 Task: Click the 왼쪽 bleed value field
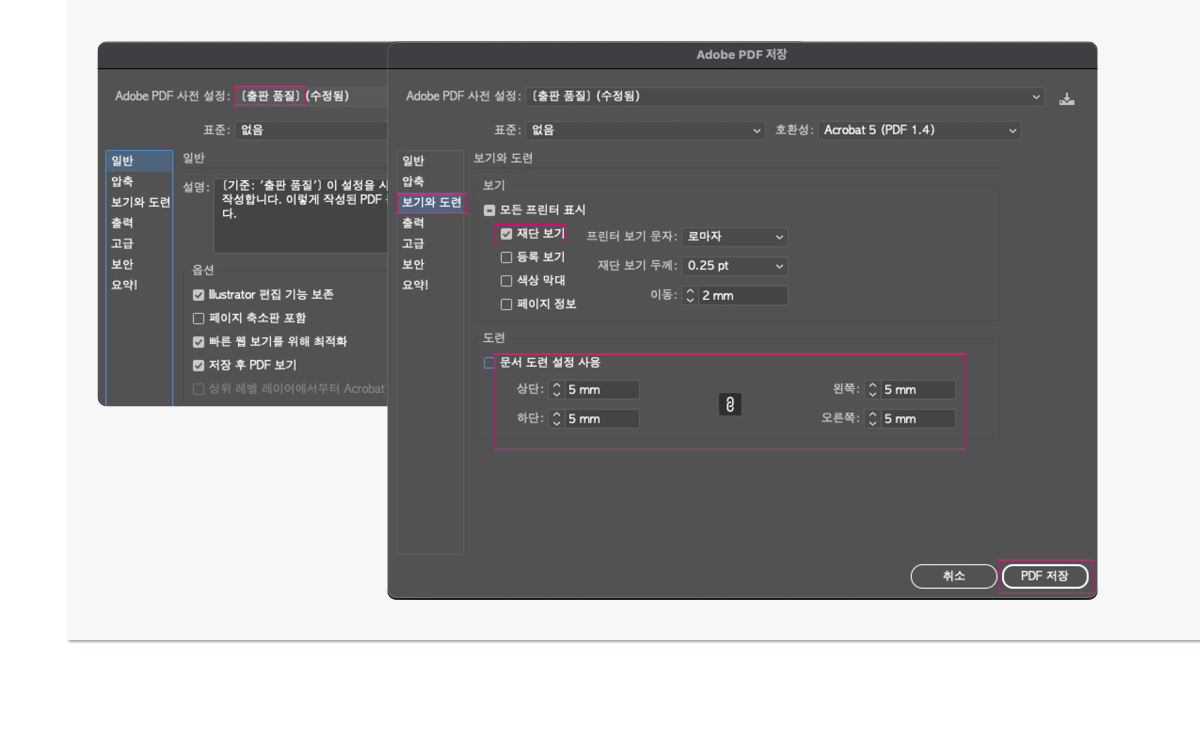coord(920,389)
